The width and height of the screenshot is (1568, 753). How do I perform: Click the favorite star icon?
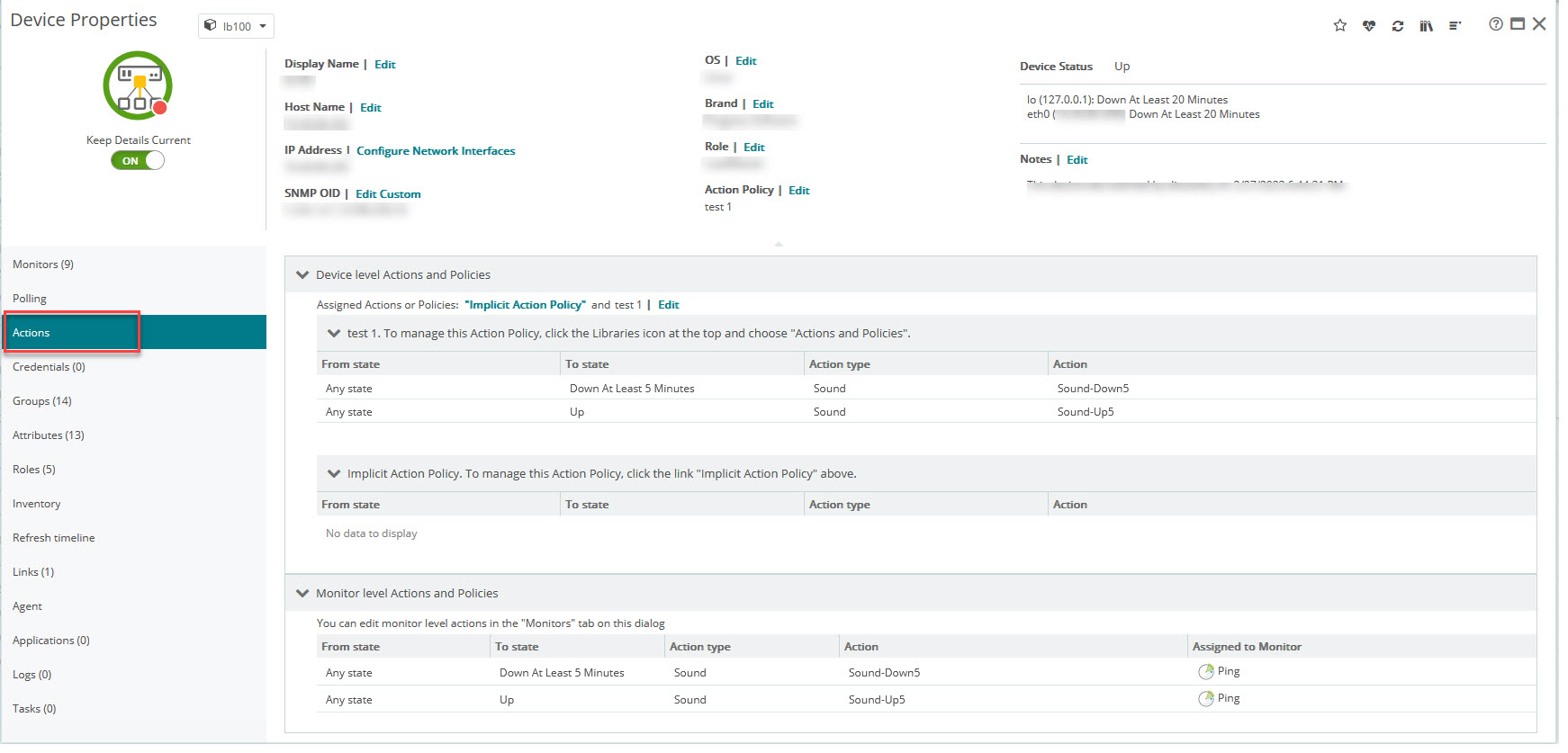(x=1339, y=25)
